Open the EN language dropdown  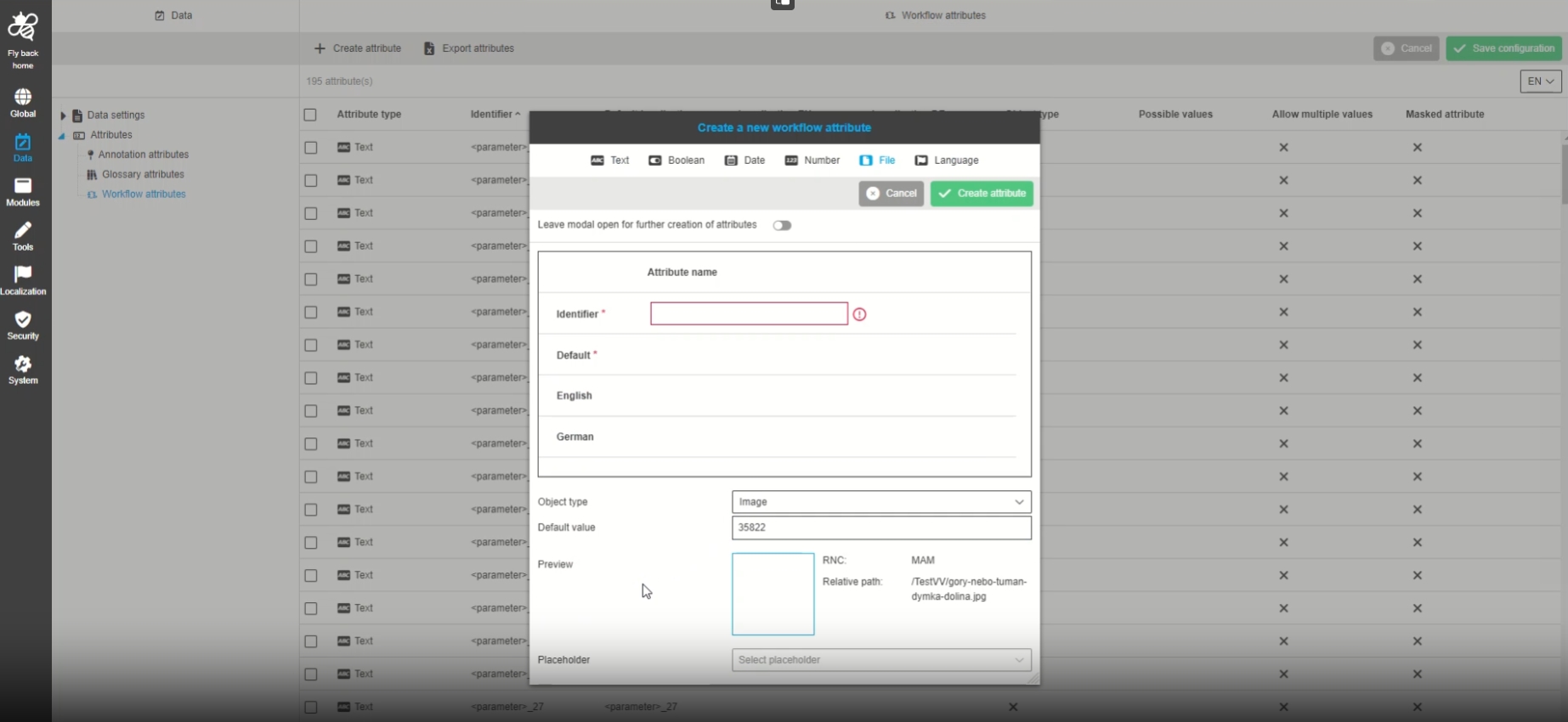1541,82
